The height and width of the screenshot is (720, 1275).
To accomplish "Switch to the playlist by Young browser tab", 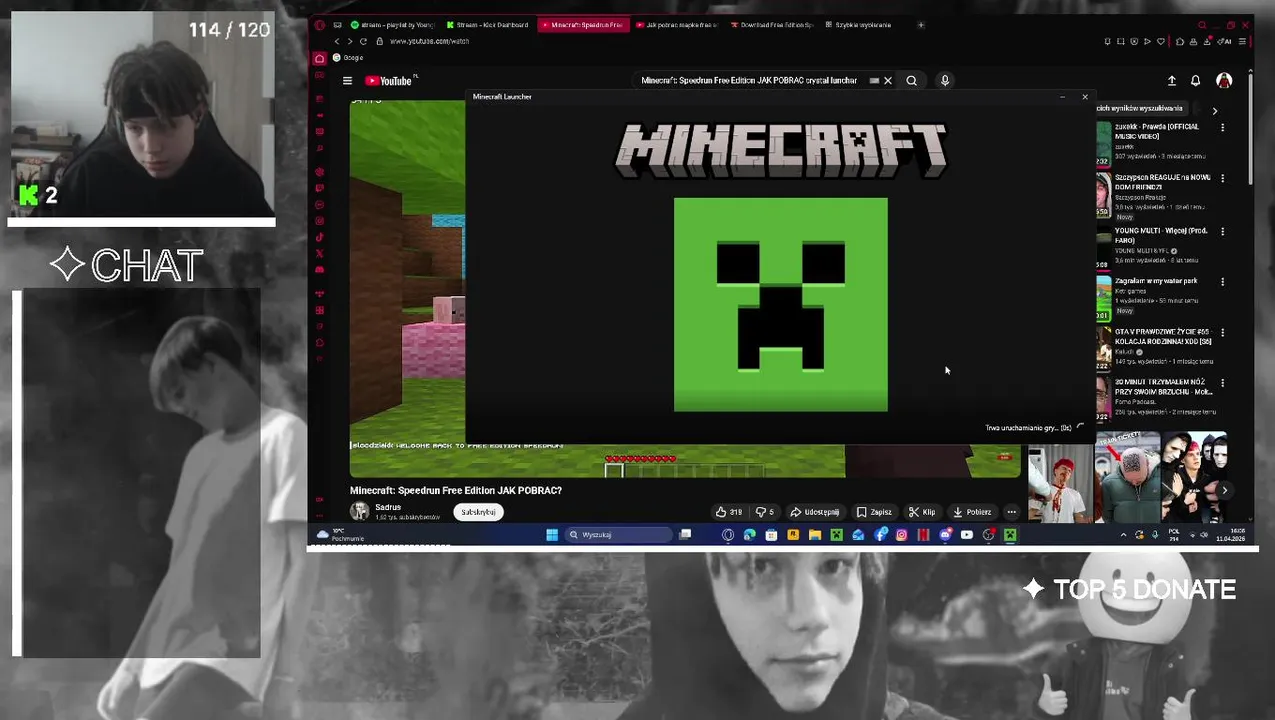I will [x=392, y=25].
